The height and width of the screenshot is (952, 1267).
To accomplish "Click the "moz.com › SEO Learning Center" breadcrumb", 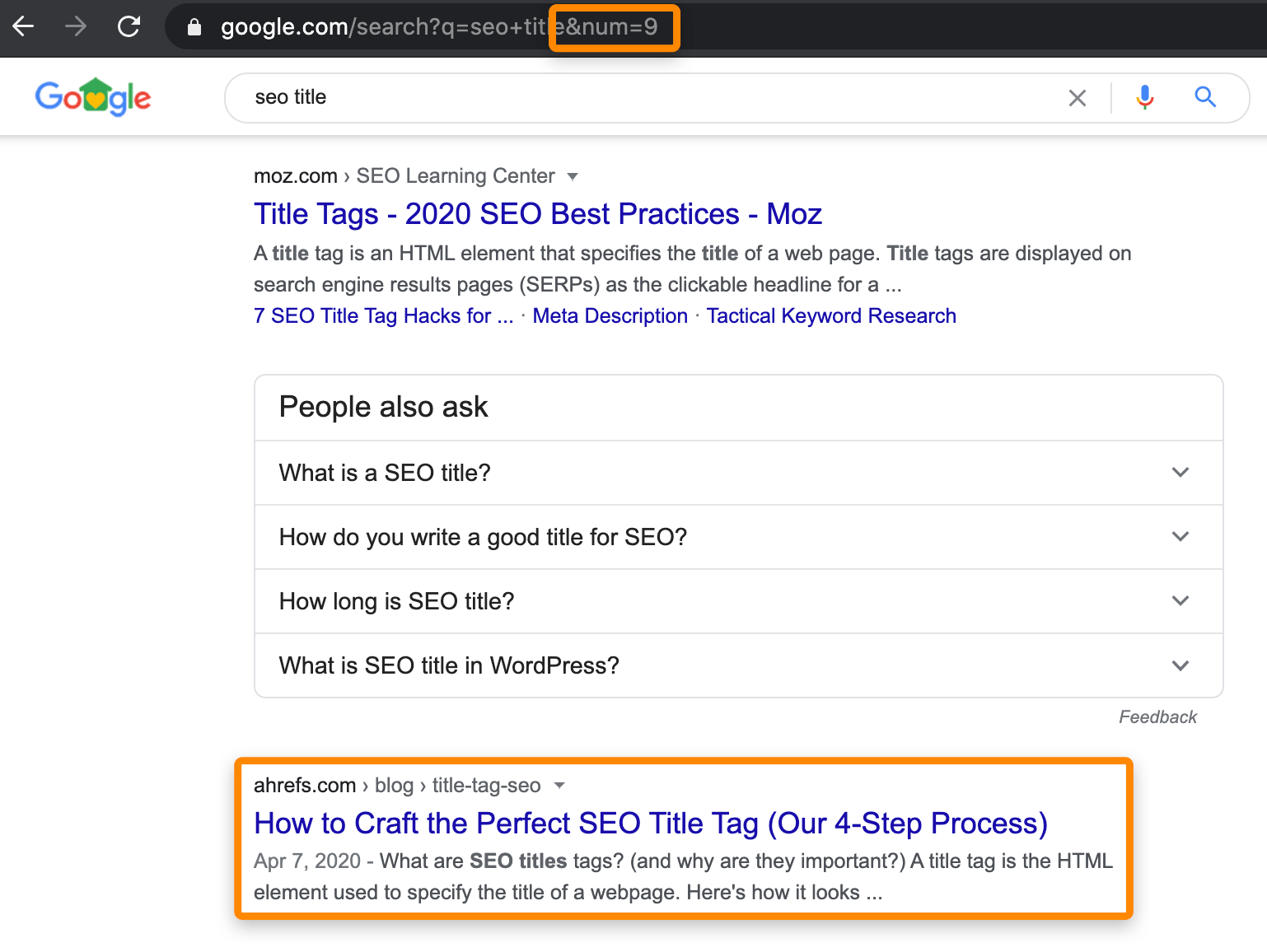I will coord(404,176).
